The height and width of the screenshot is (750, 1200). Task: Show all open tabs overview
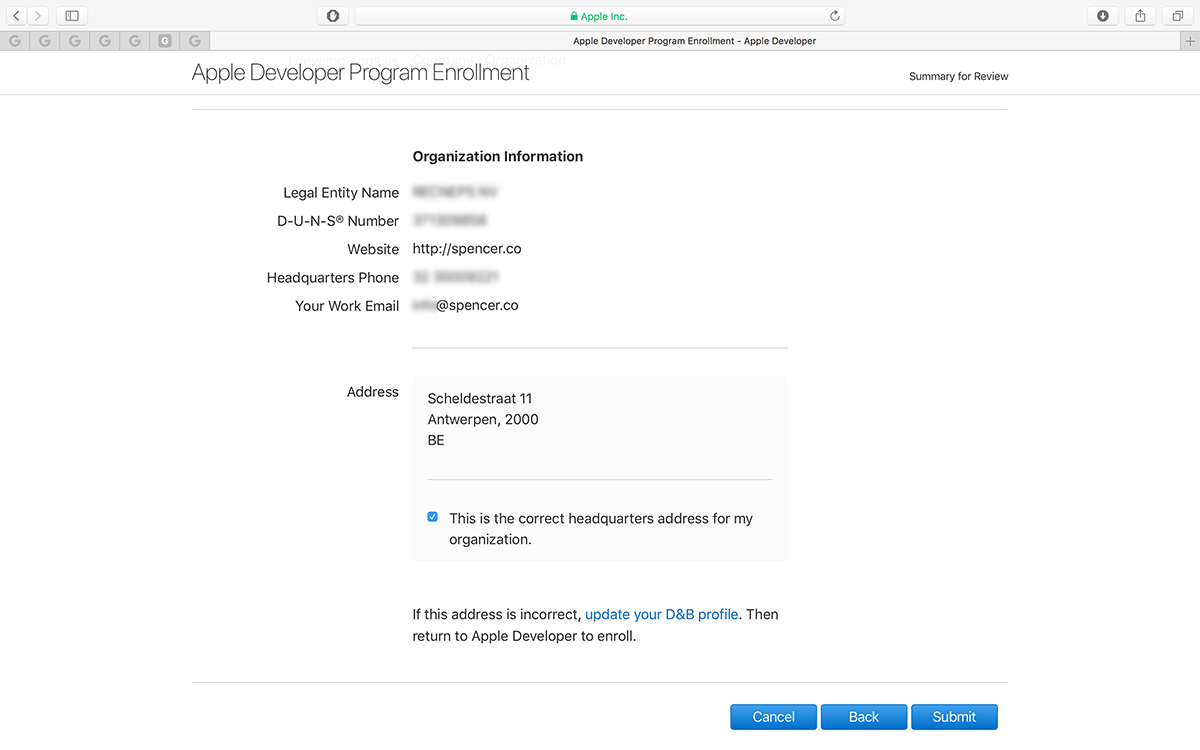coord(1177,15)
